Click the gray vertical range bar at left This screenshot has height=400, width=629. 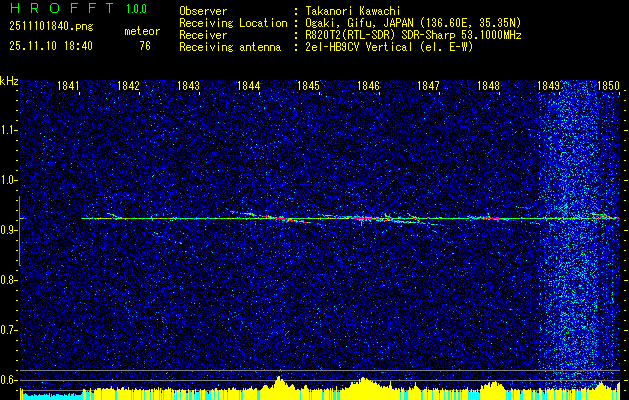pos(19,231)
